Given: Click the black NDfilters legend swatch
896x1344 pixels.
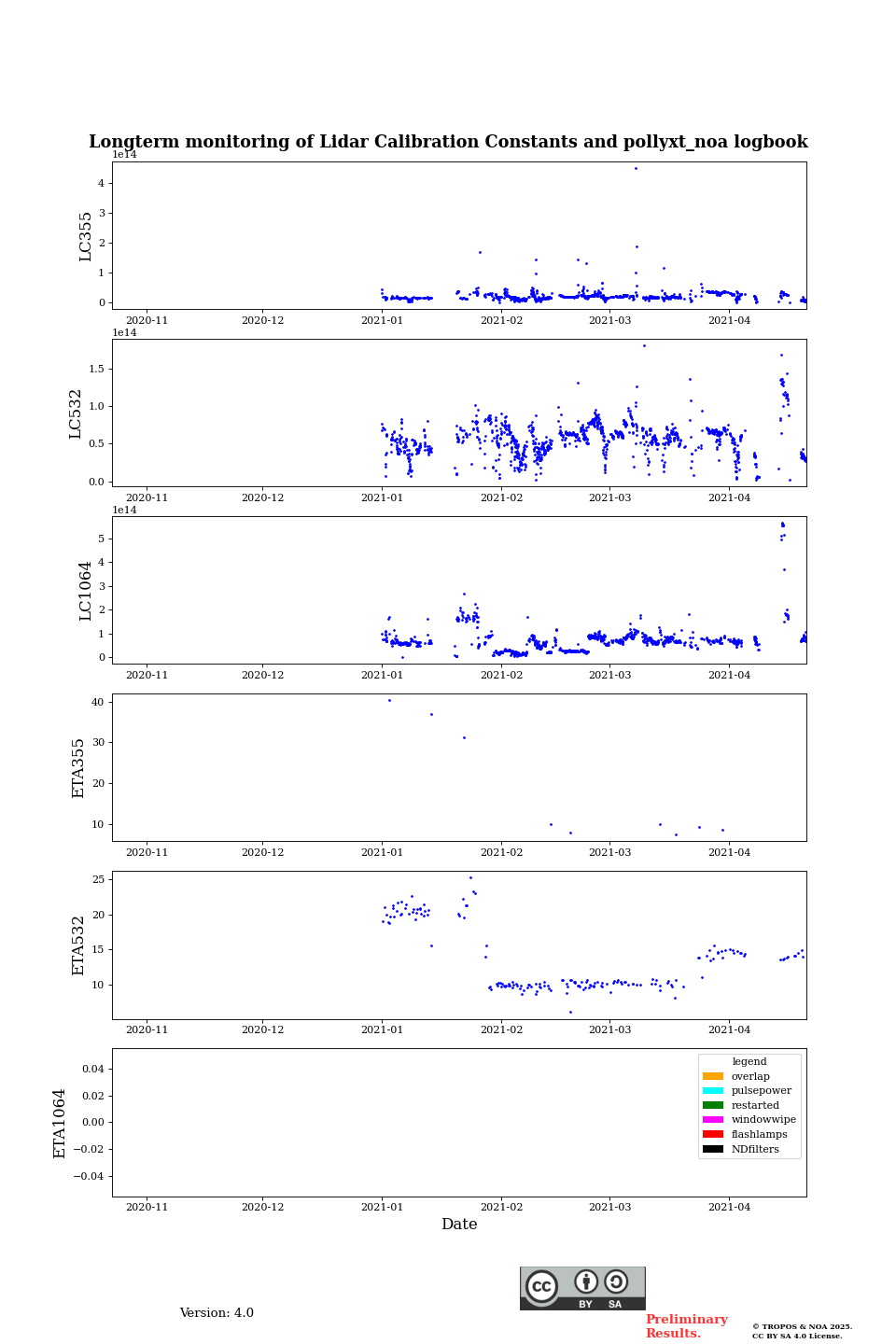Looking at the screenshot, I should point(713,1149).
